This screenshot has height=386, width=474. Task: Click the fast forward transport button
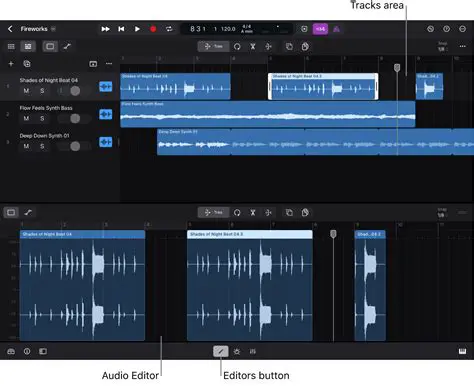[x=105, y=29]
